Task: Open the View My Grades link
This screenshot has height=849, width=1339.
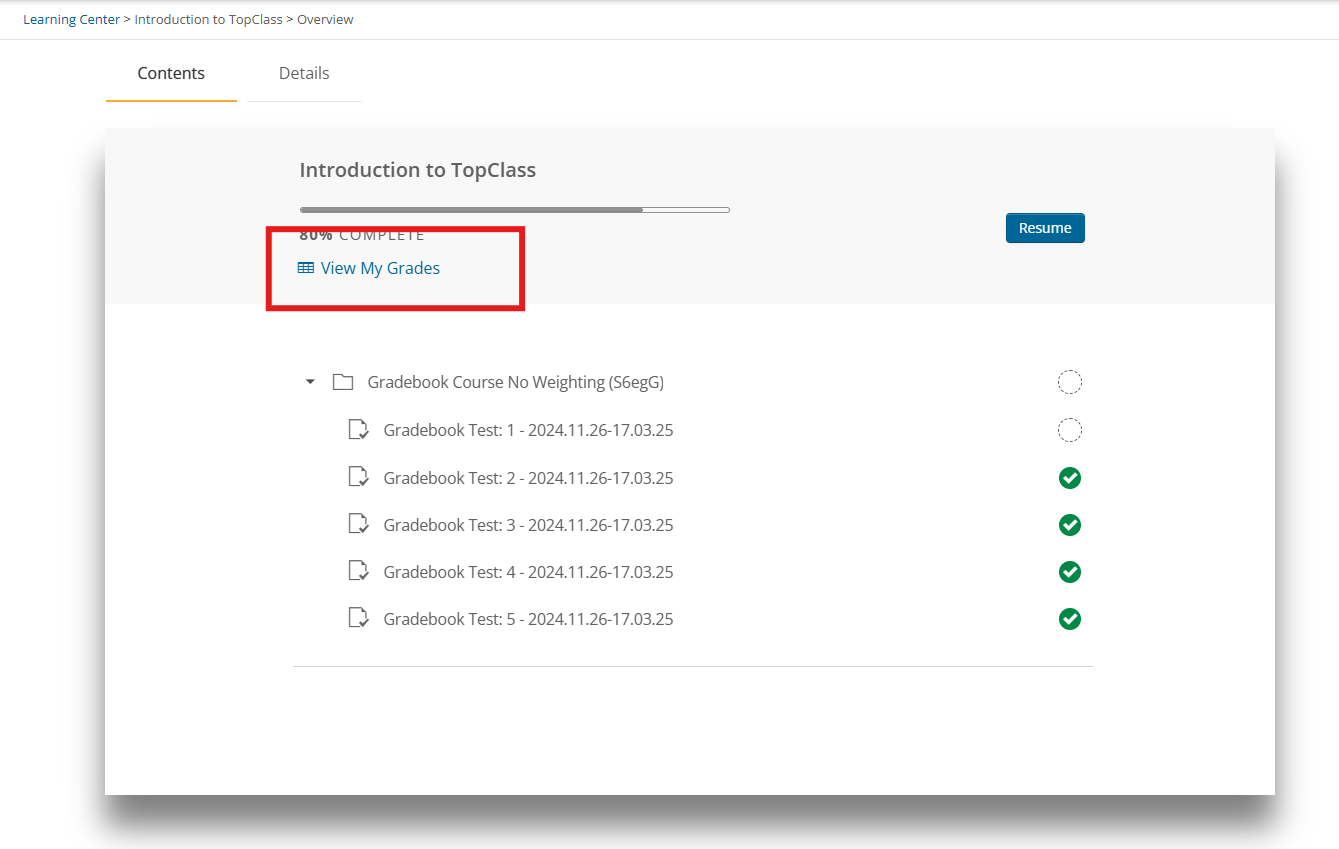Action: click(x=380, y=268)
